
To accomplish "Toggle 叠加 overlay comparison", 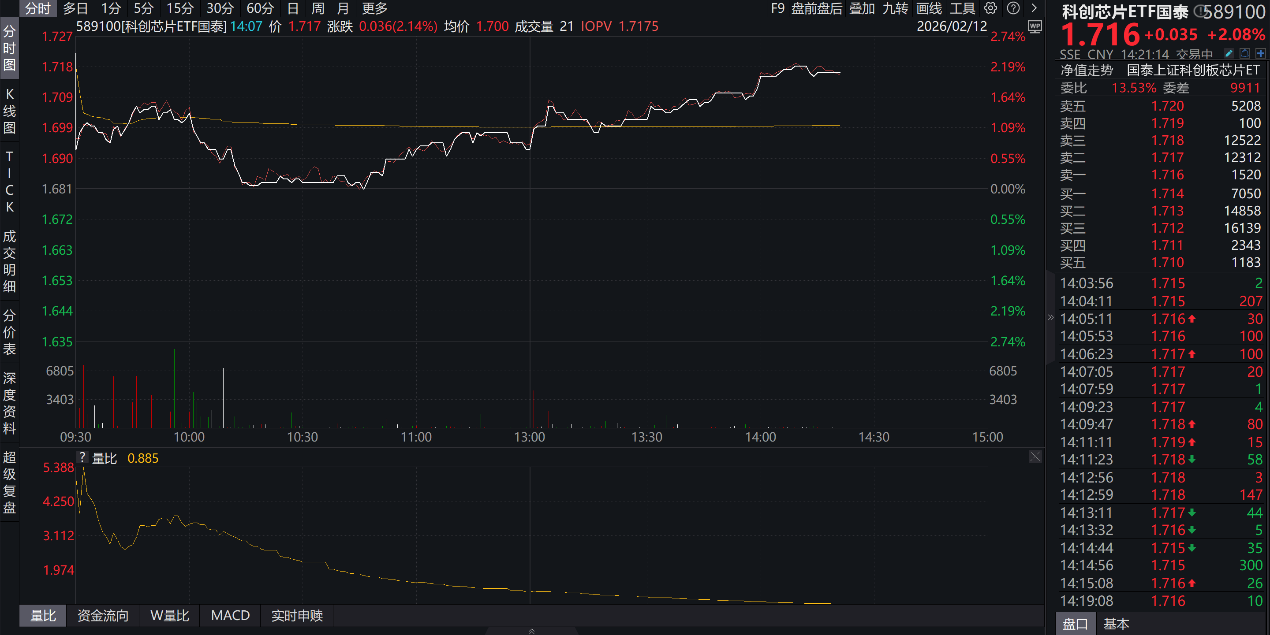I will point(861,8).
